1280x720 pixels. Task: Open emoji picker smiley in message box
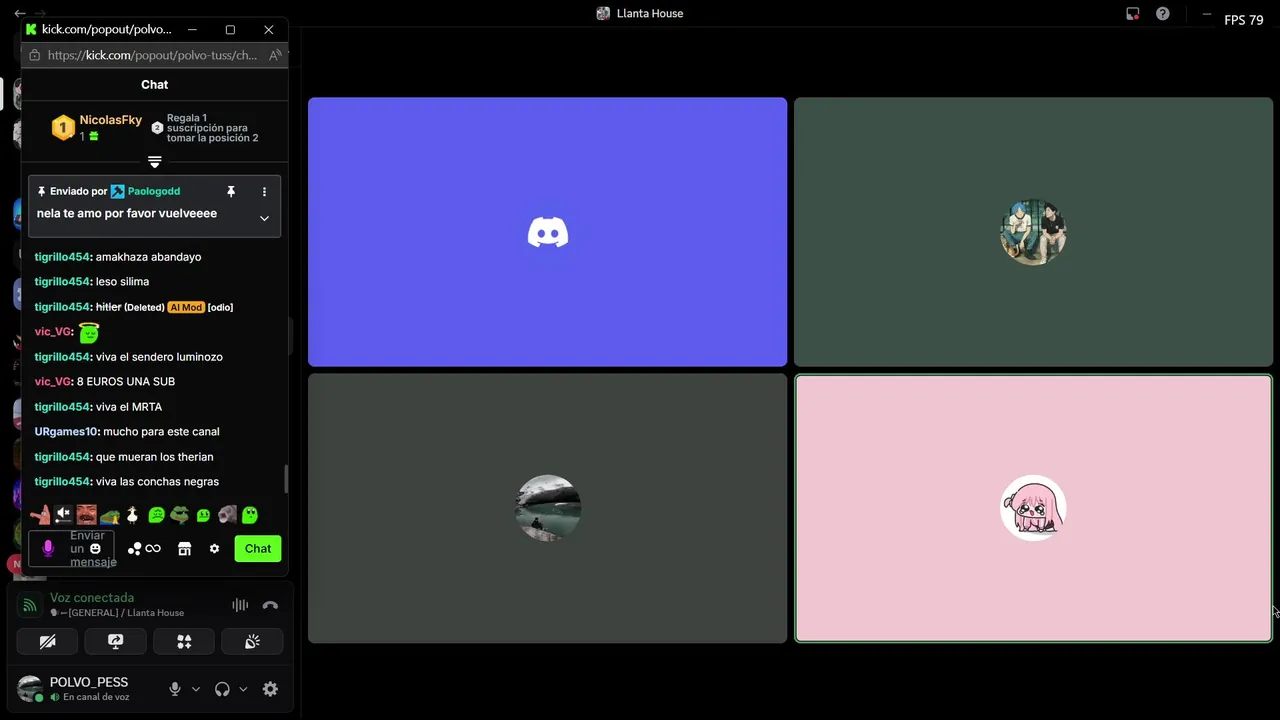(x=96, y=549)
